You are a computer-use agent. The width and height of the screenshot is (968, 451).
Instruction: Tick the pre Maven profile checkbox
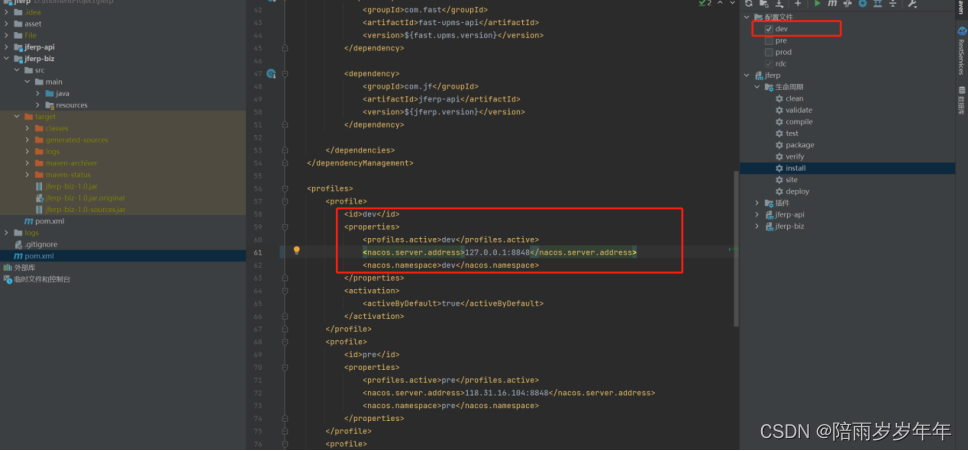(x=769, y=41)
